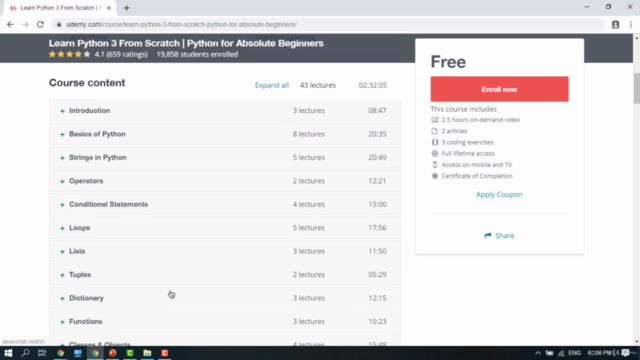The height and width of the screenshot is (360, 640).
Task: Expand the Tuples section
Action: click(x=225, y=275)
